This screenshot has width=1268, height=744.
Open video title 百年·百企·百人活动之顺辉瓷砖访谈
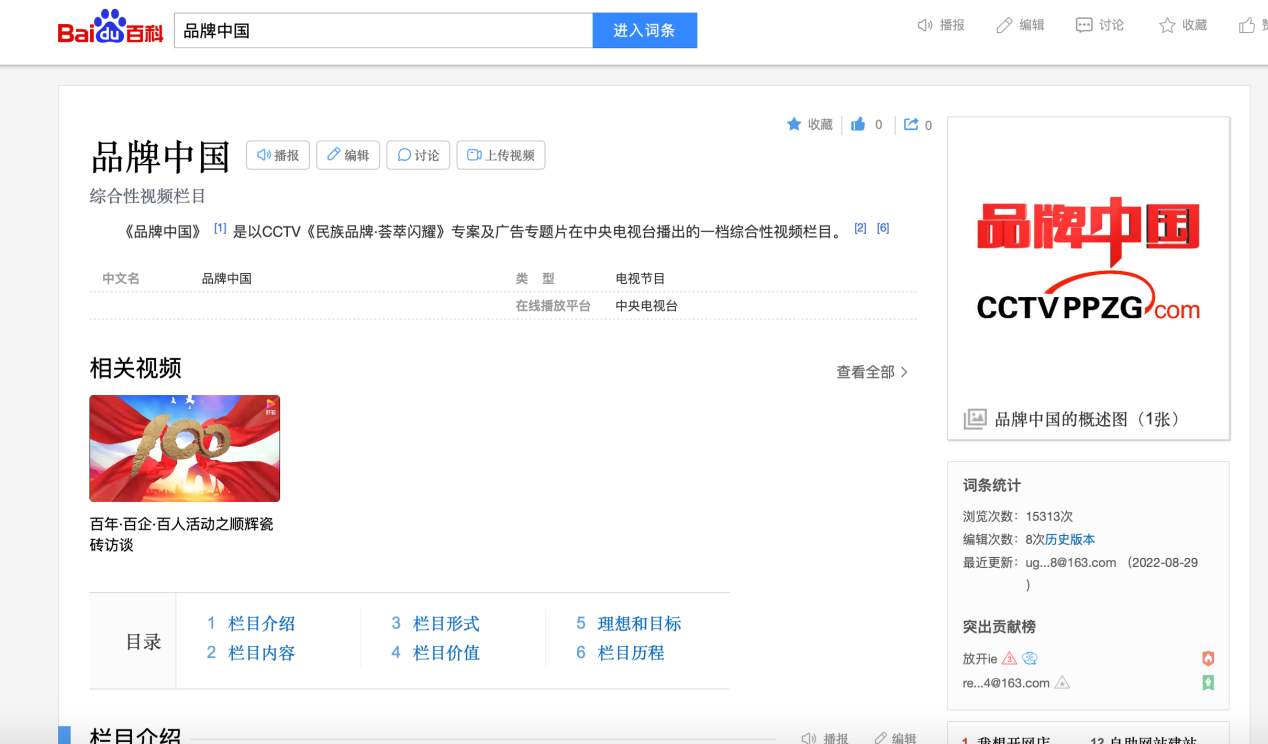[x=181, y=534]
